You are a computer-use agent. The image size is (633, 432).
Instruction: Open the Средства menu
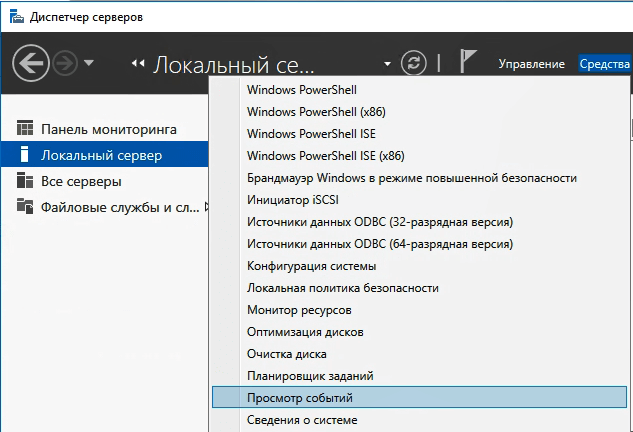click(x=604, y=64)
